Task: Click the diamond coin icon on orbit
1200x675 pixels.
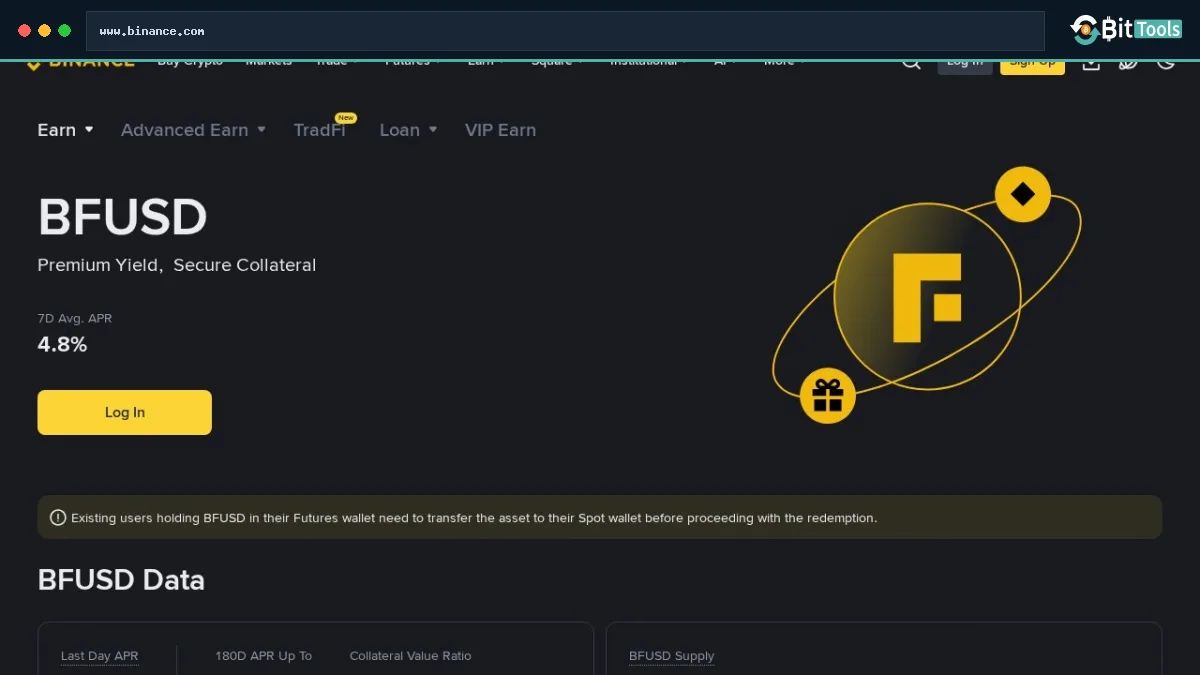Action: pos(1022,194)
